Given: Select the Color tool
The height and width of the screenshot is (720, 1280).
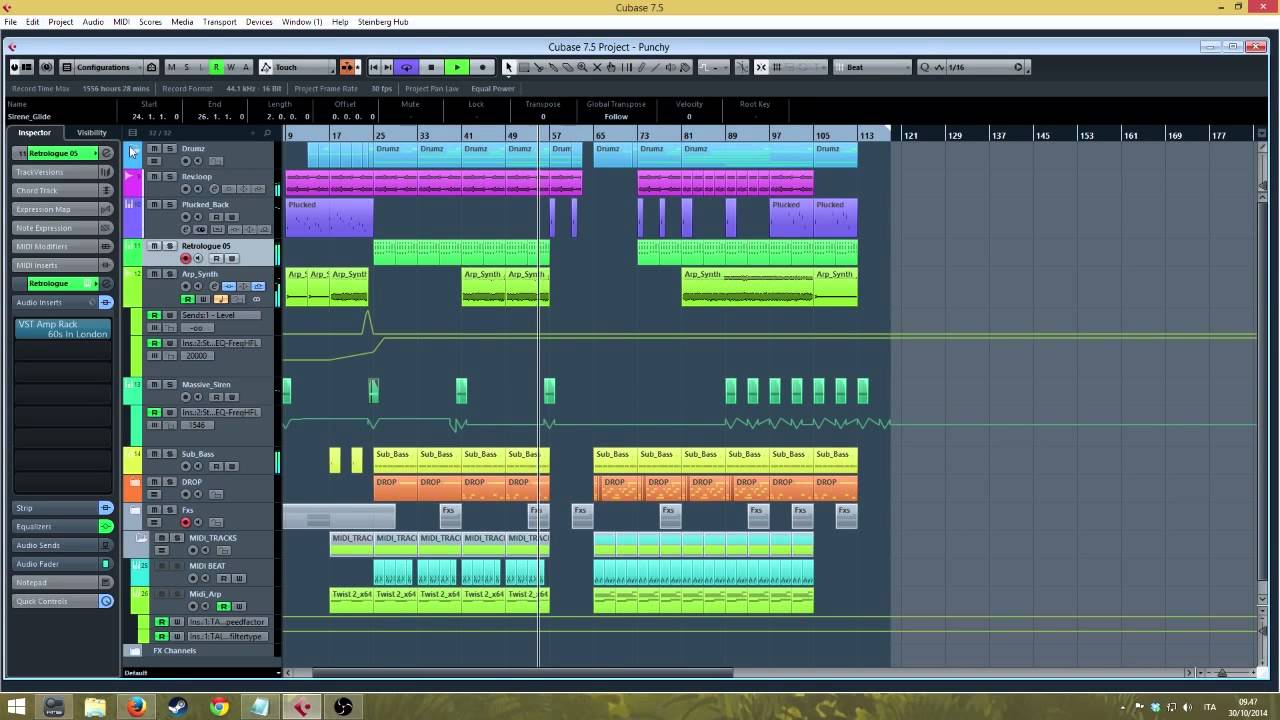Looking at the screenshot, I should (x=685, y=67).
